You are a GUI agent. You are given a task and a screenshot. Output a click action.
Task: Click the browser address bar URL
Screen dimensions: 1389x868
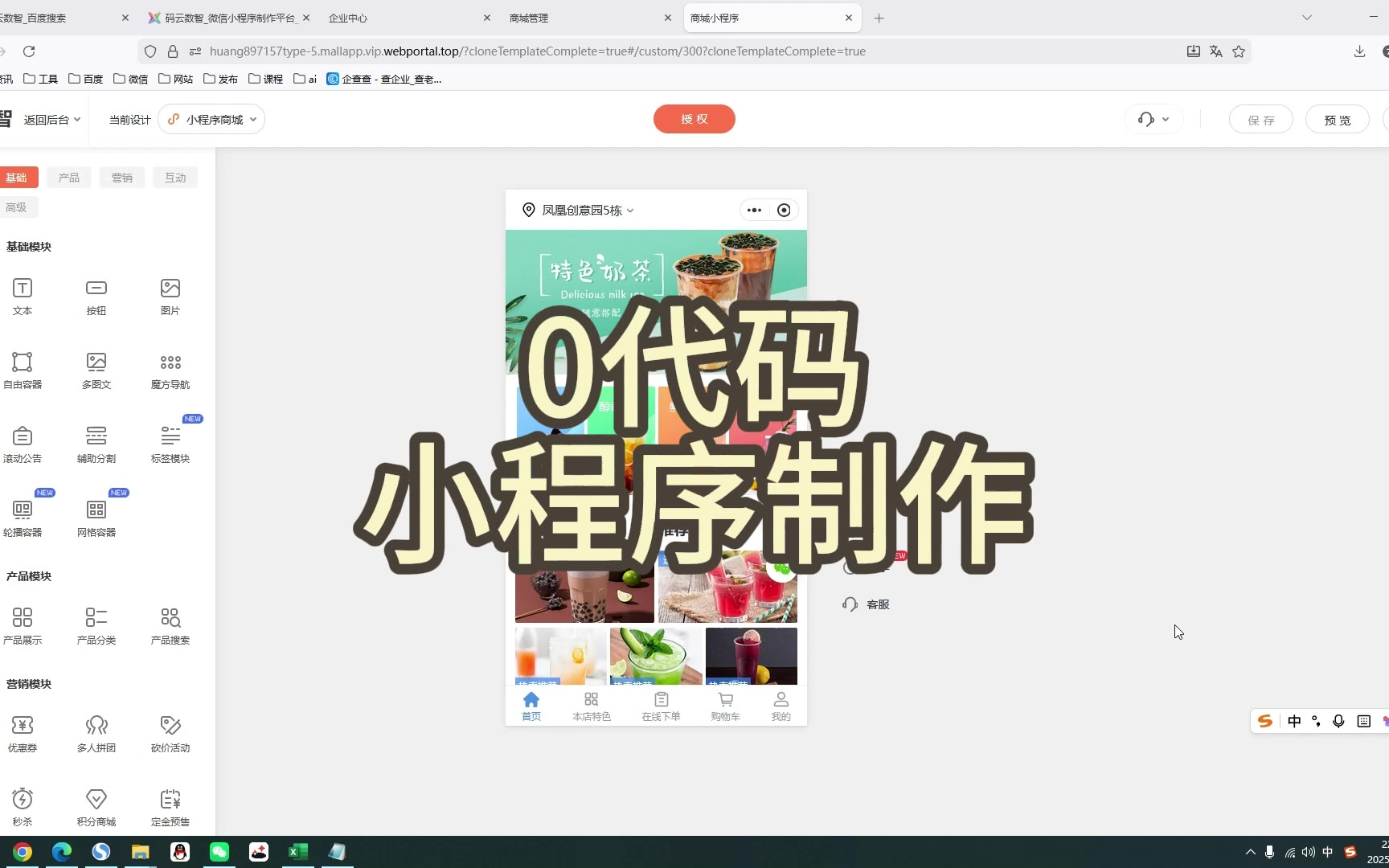537,51
